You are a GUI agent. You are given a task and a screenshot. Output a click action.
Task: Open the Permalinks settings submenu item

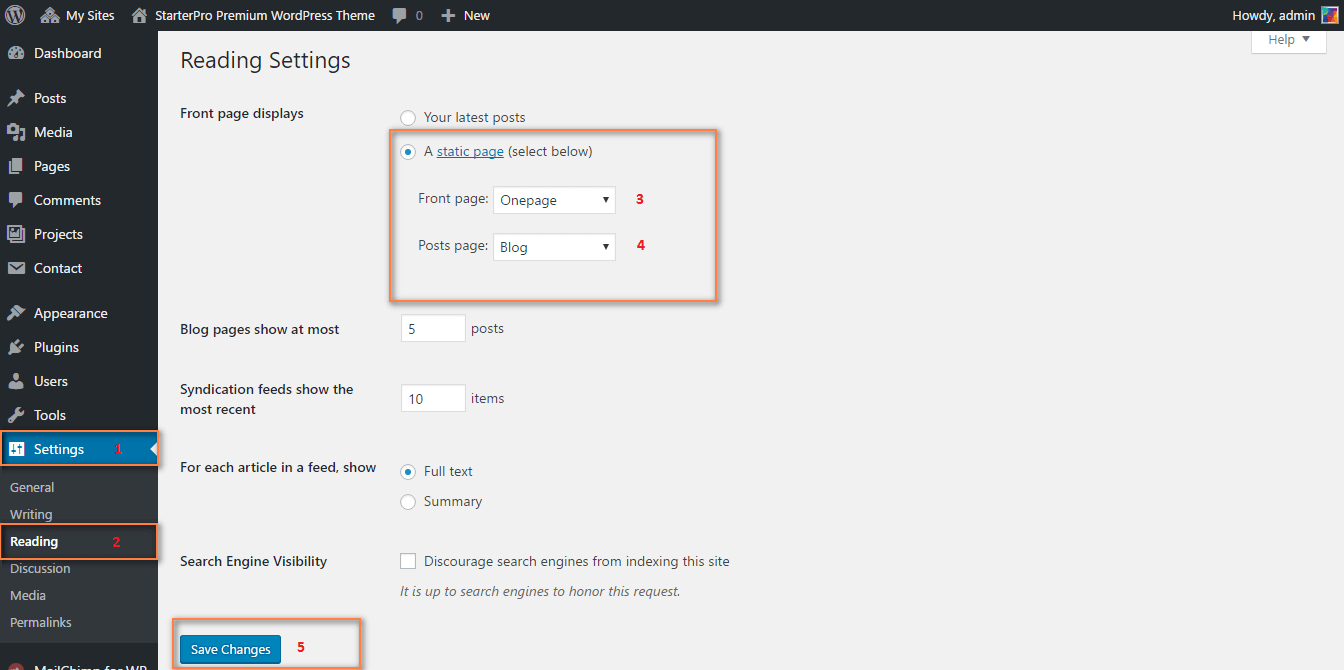[41, 623]
